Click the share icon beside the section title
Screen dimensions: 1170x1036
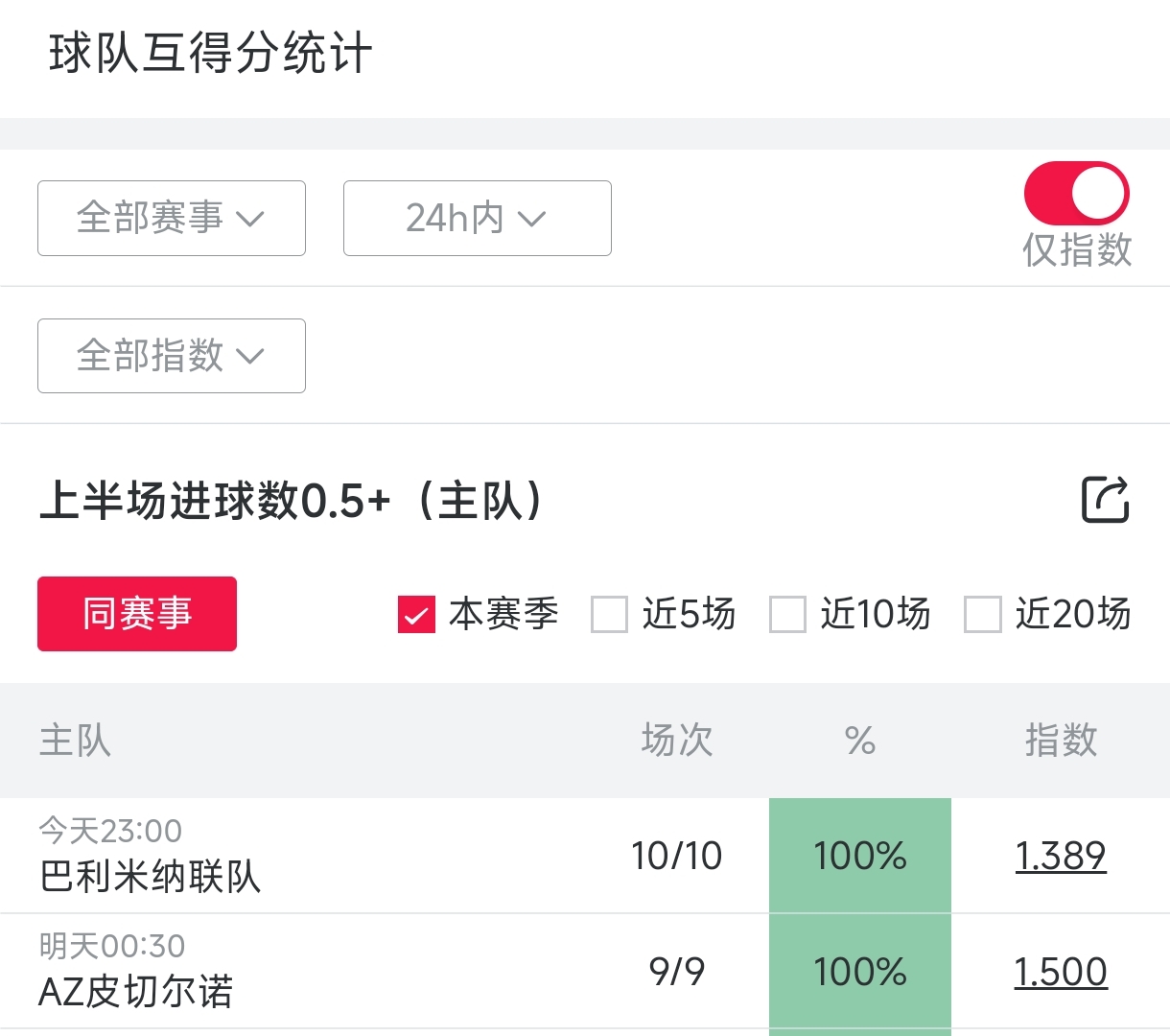(1105, 500)
